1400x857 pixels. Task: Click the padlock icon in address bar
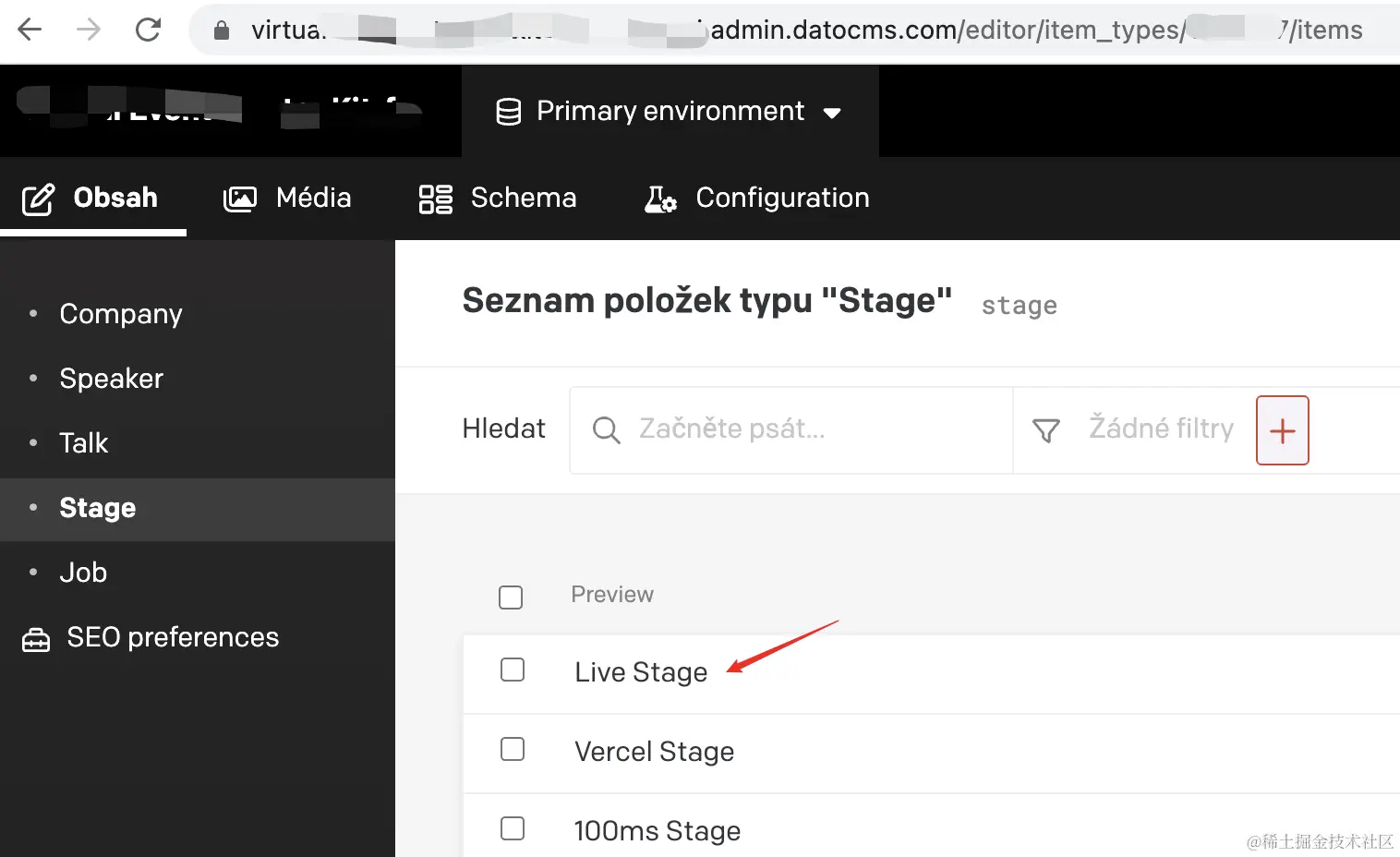[x=222, y=30]
